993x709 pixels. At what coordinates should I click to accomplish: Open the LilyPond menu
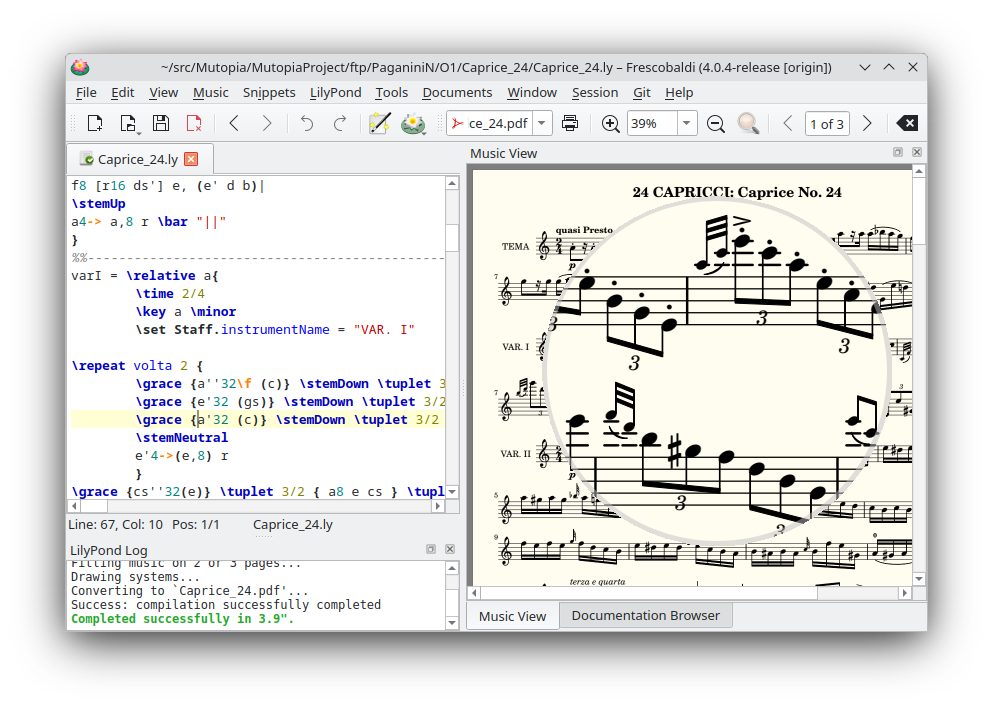pyautogui.click(x=336, y=92)
